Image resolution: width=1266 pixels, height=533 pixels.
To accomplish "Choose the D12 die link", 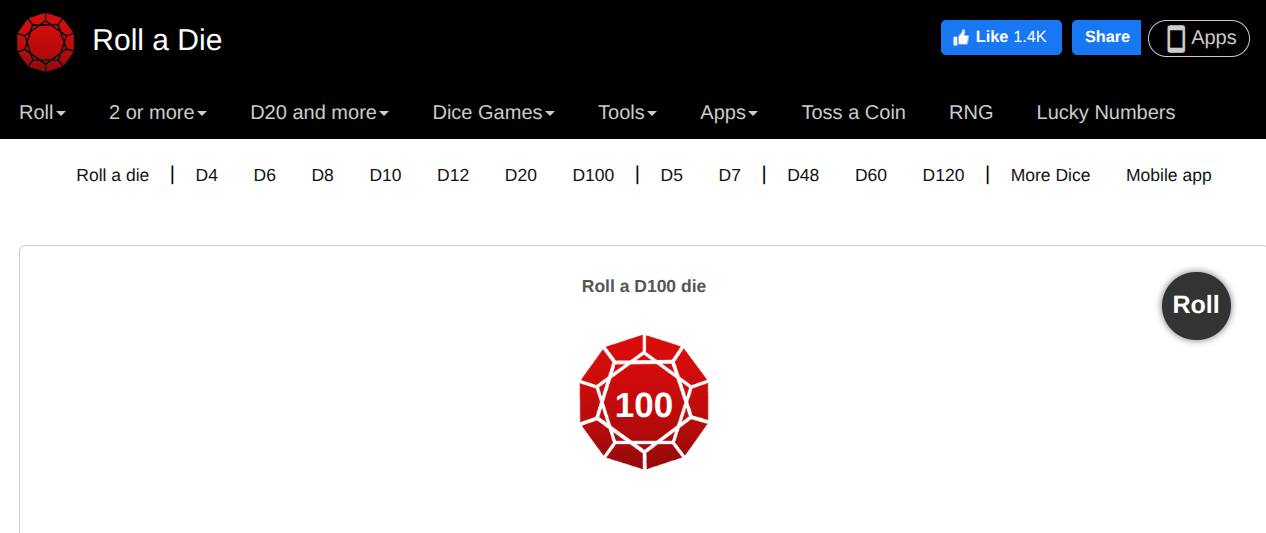I will (x=453, y=175).
